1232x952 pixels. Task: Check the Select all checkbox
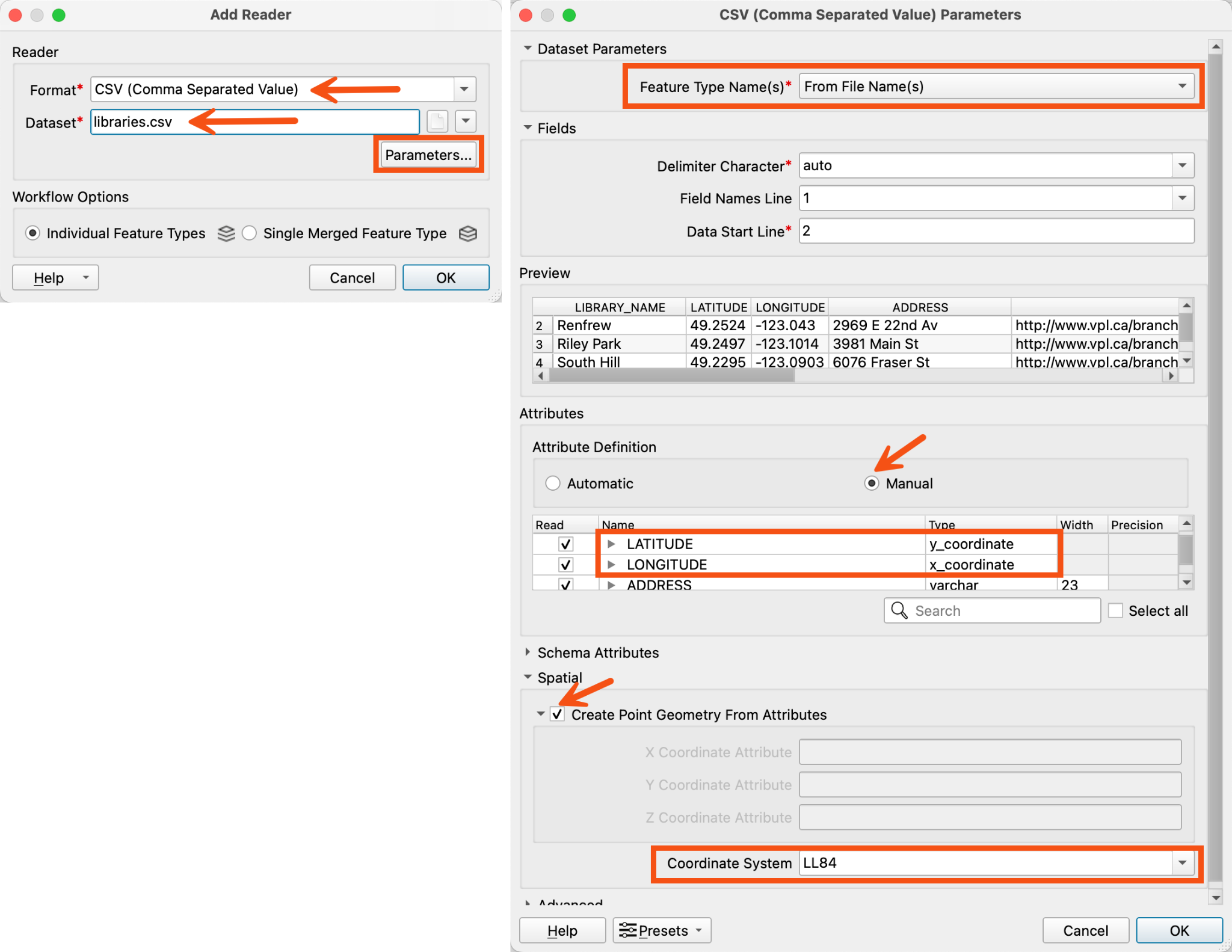[1115, 610]
